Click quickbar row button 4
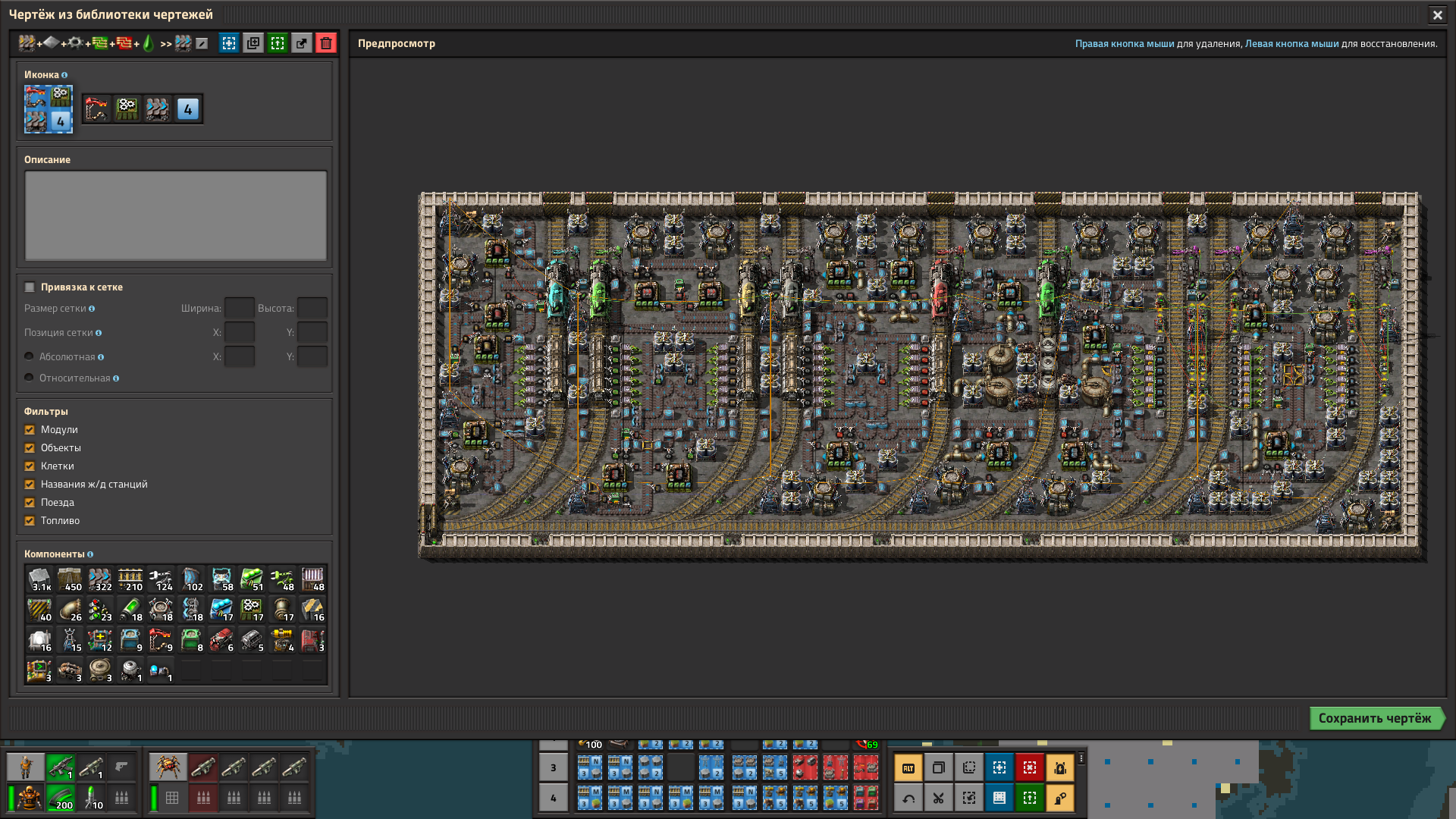Screen dimensions: 1456x819 point(554,798)
